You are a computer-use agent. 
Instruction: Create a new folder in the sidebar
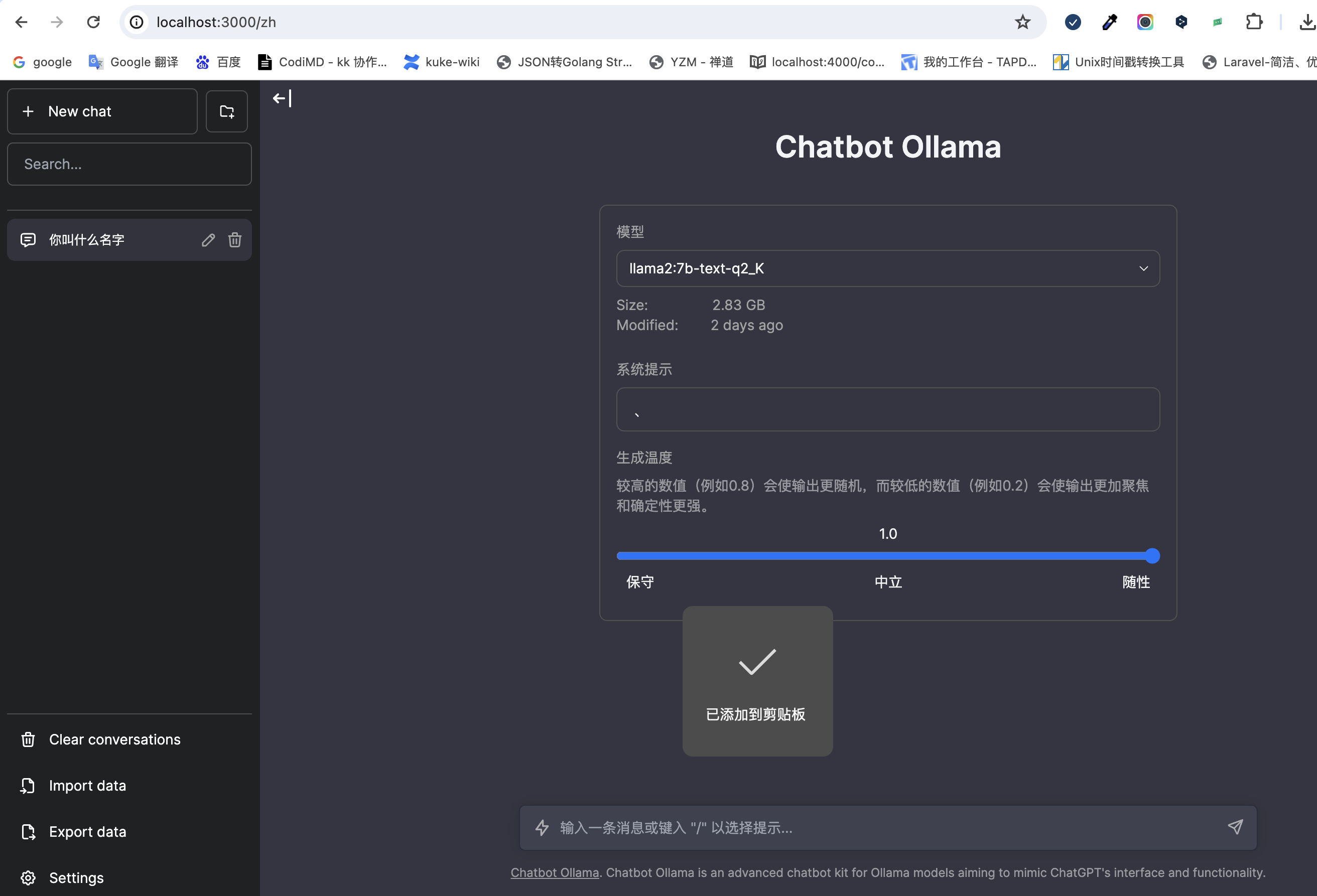click(227, 111)
